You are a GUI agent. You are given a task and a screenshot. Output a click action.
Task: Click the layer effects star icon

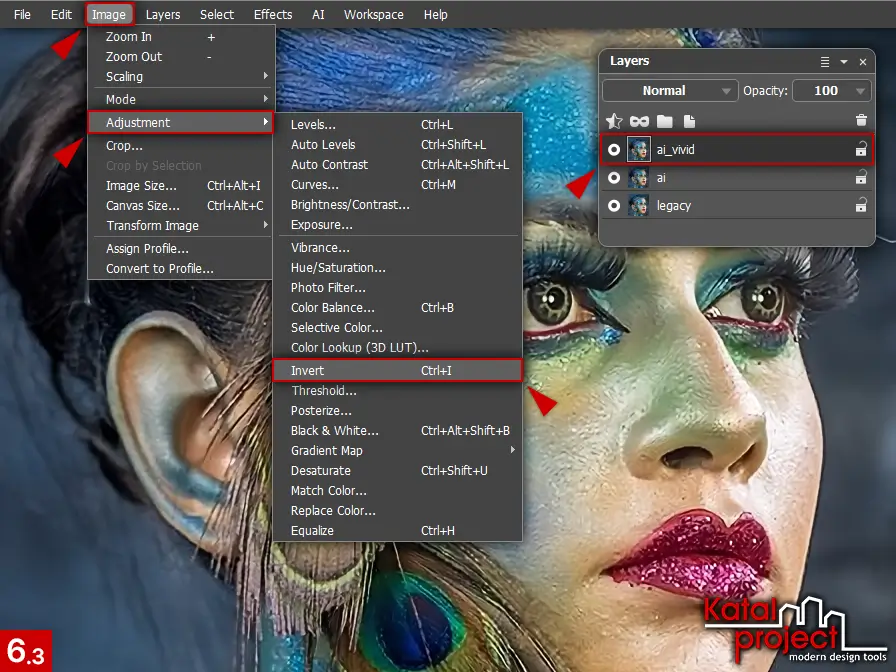click(615, 121)
